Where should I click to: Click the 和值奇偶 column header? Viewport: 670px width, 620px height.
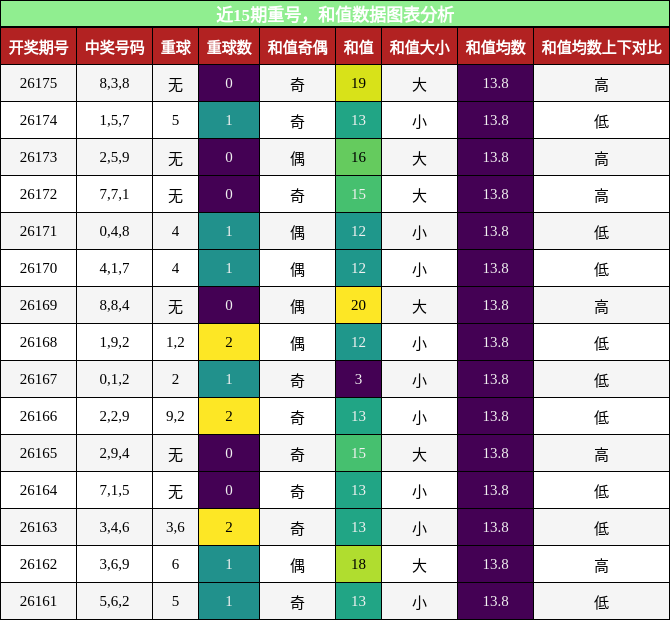(297, 47)
